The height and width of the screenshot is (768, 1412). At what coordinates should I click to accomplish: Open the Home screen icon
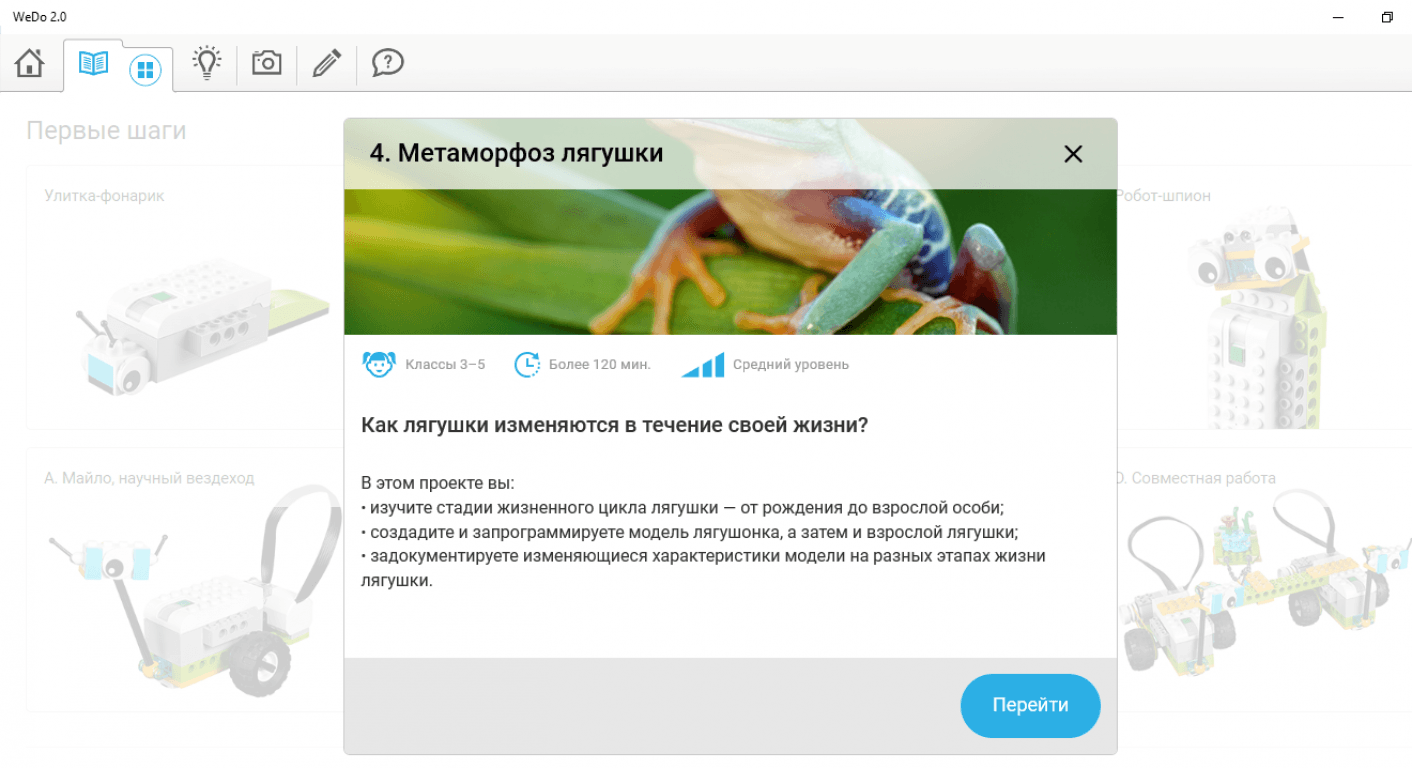coord(30,64)
